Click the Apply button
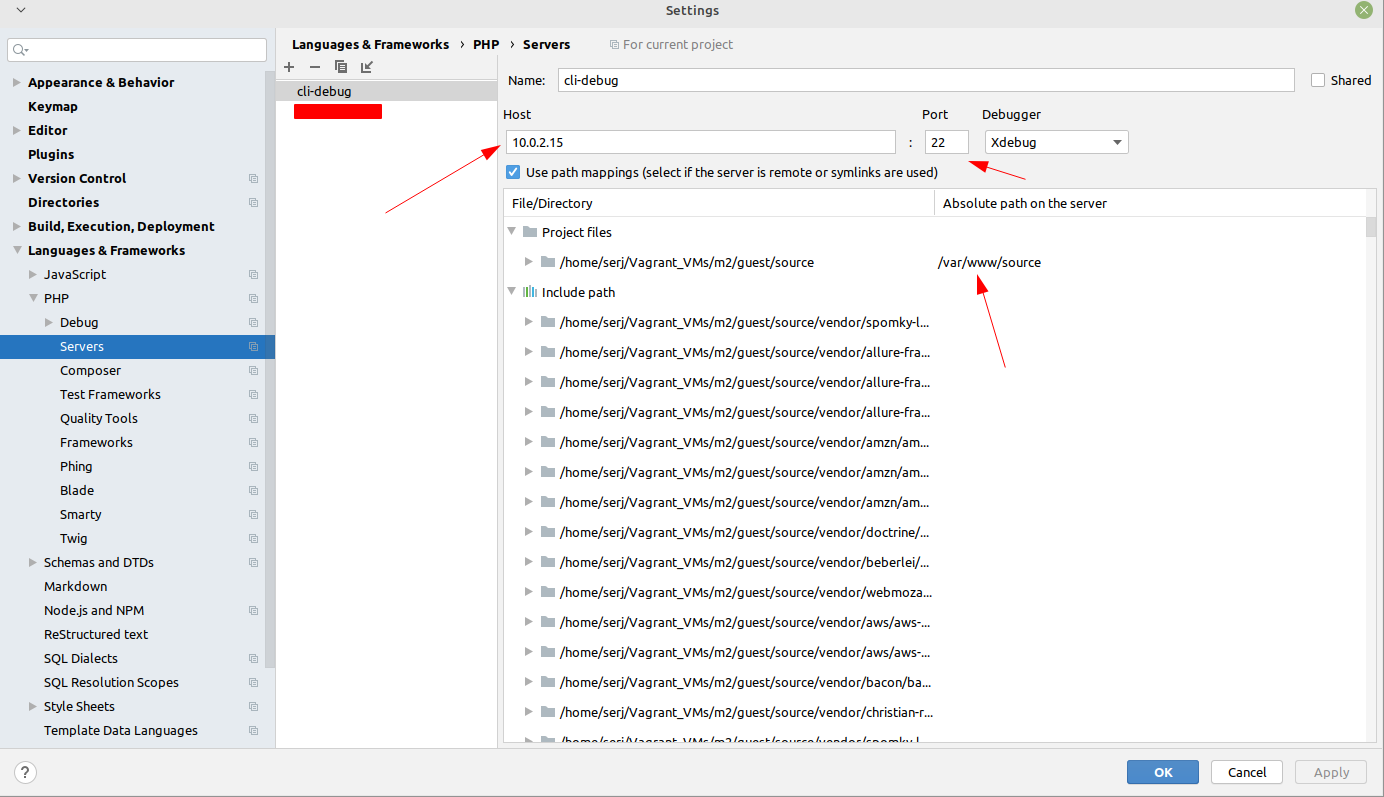The height and width of the screenshot is (797, 1384). 1331,772
